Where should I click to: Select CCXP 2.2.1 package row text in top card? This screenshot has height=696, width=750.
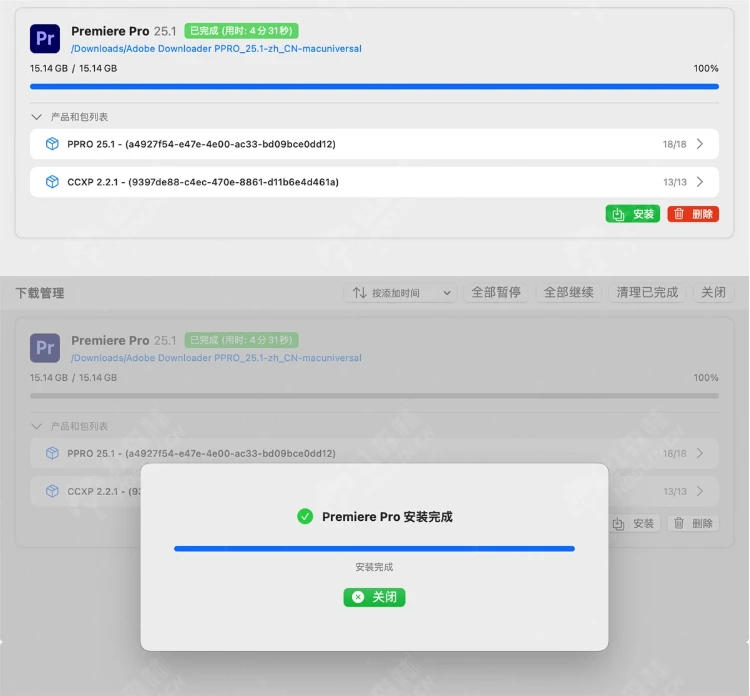203,182
